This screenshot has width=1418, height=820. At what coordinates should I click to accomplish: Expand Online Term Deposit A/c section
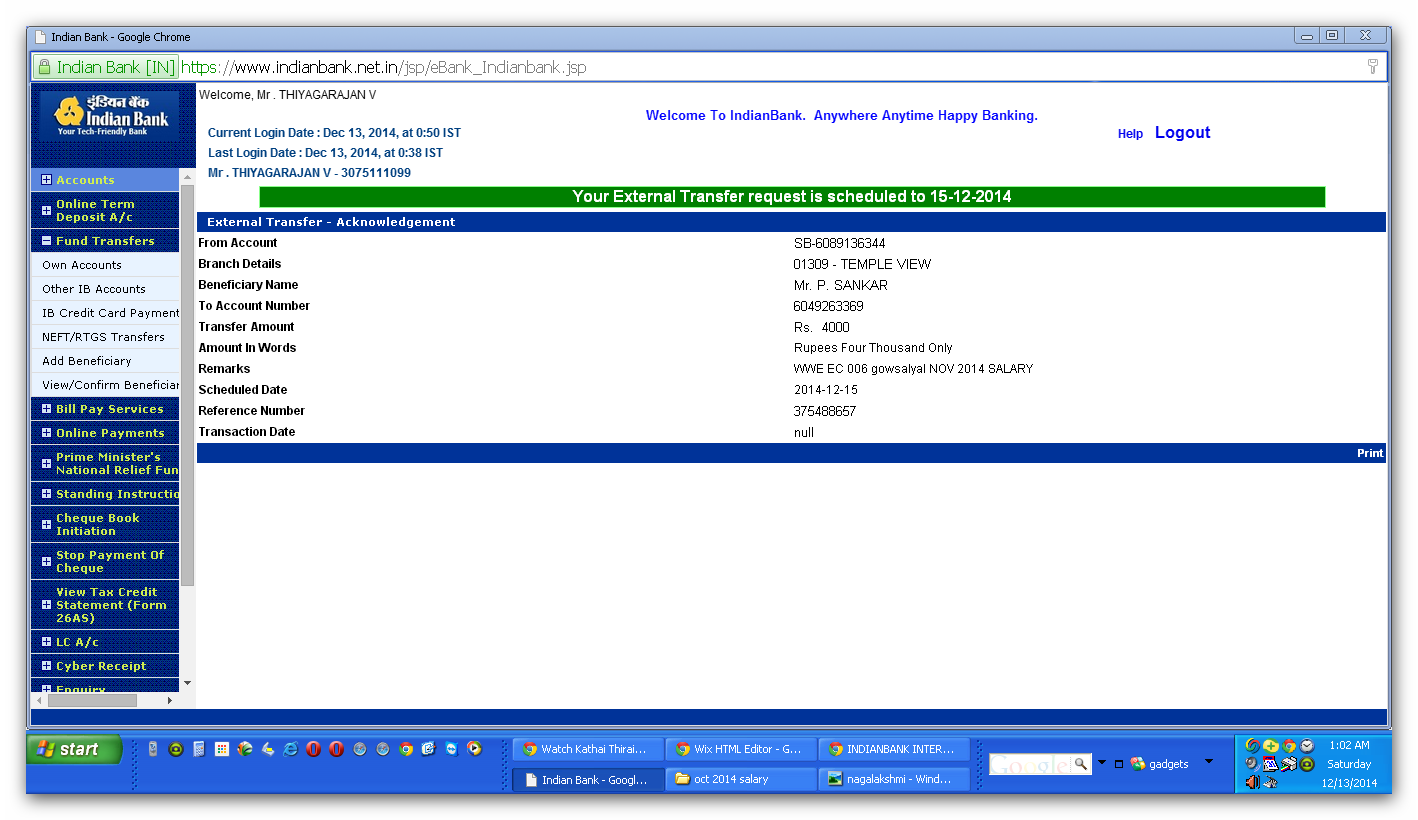(46, 211)
